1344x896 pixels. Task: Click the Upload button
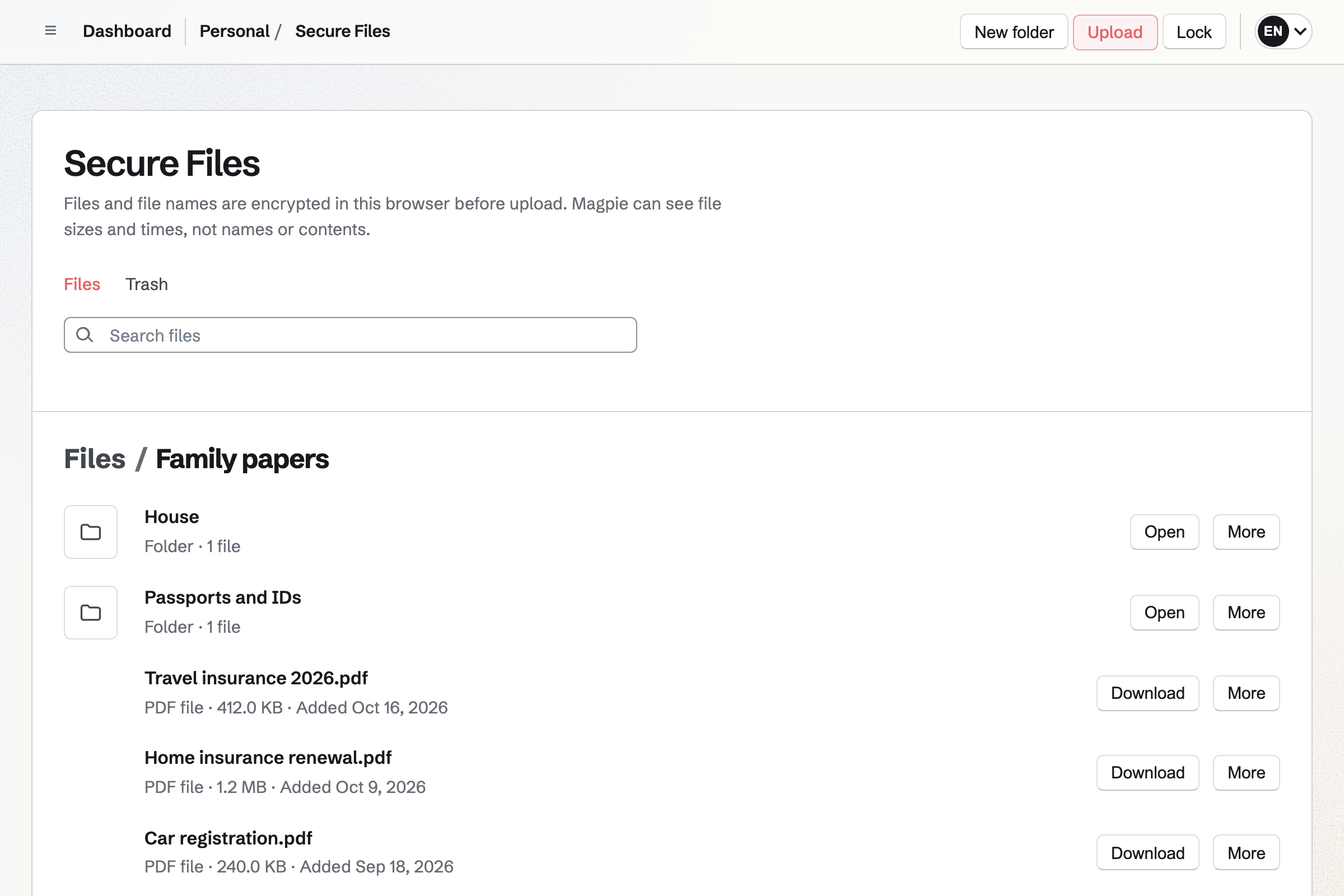(1115, 32)
